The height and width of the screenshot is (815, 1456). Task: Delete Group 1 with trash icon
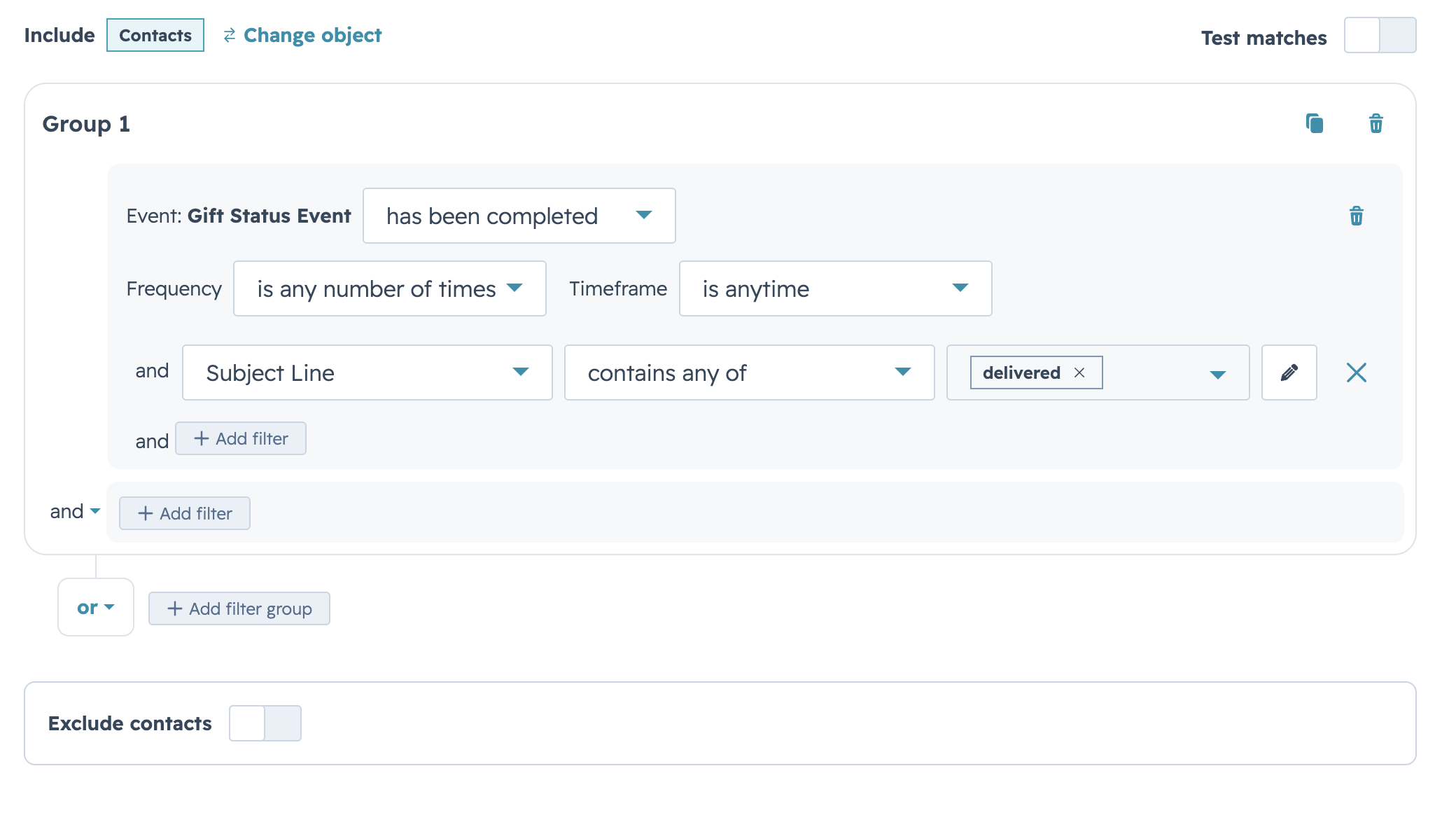click(1376, 124)
